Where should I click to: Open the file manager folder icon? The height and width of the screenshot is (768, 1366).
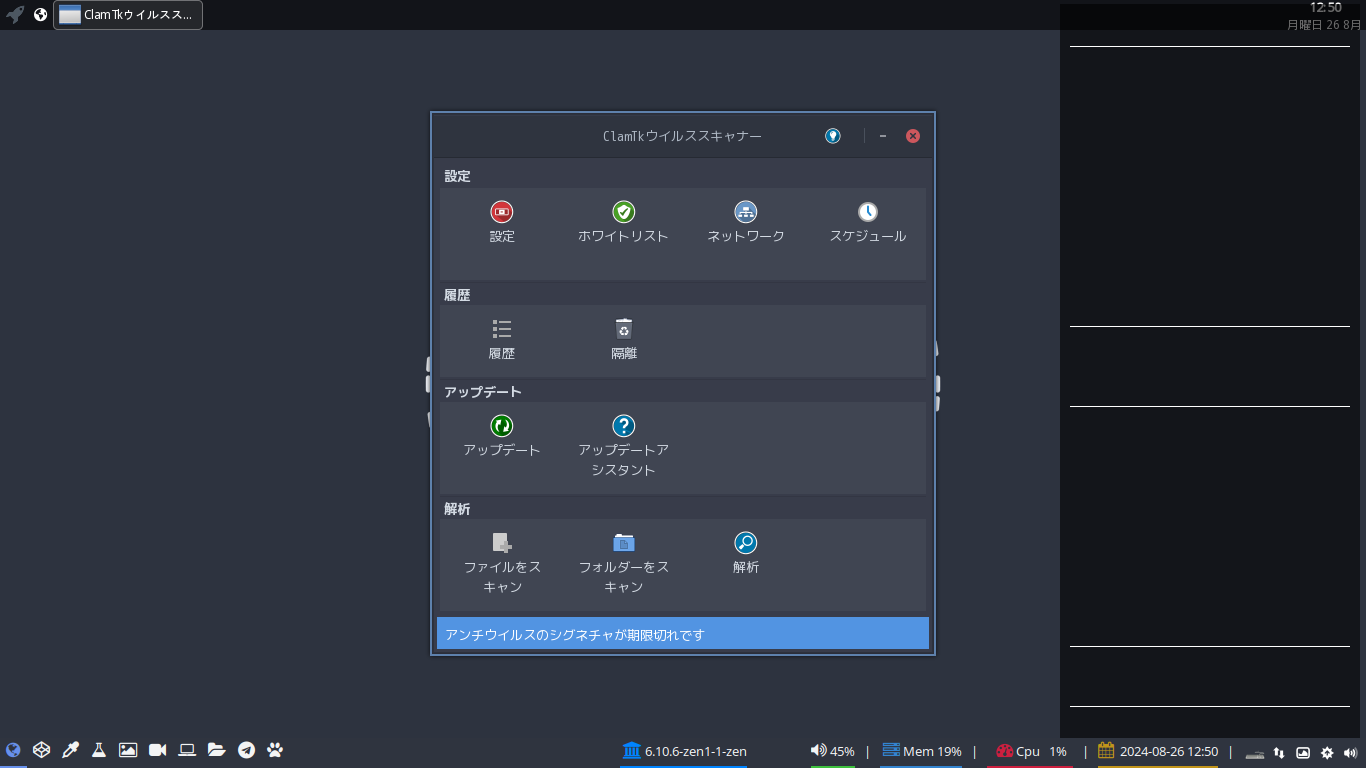click(216, 750)
